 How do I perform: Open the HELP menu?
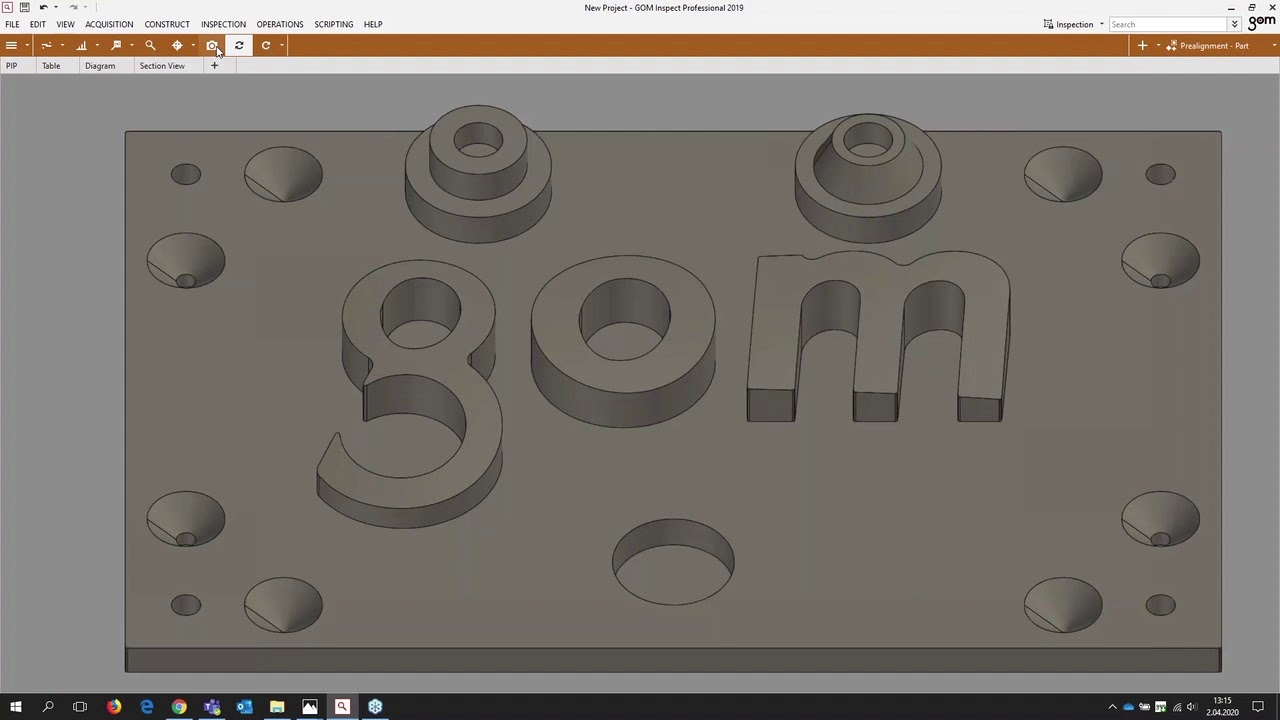coord(373,24)
